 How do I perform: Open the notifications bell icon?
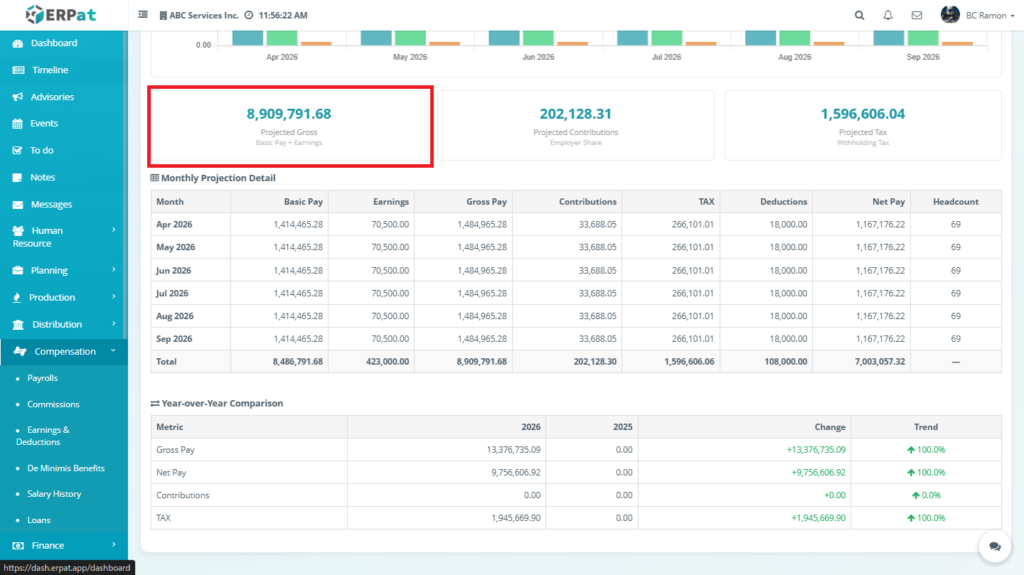[x=888, y=15]
